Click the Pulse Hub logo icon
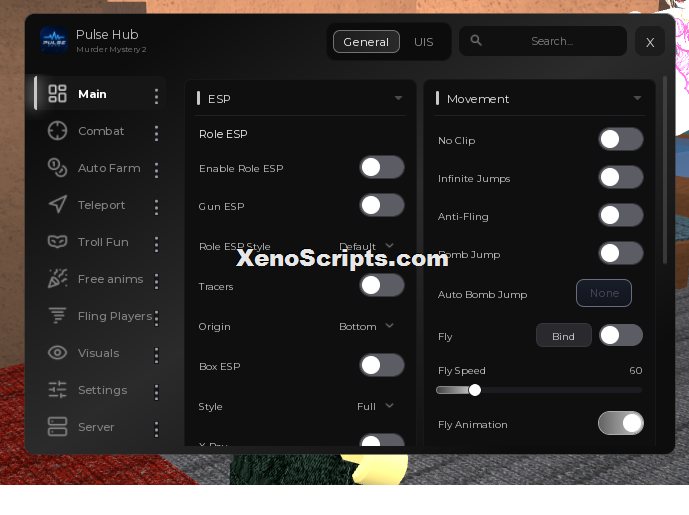This screenshot has height=515, width=689. tap(54, 40)
